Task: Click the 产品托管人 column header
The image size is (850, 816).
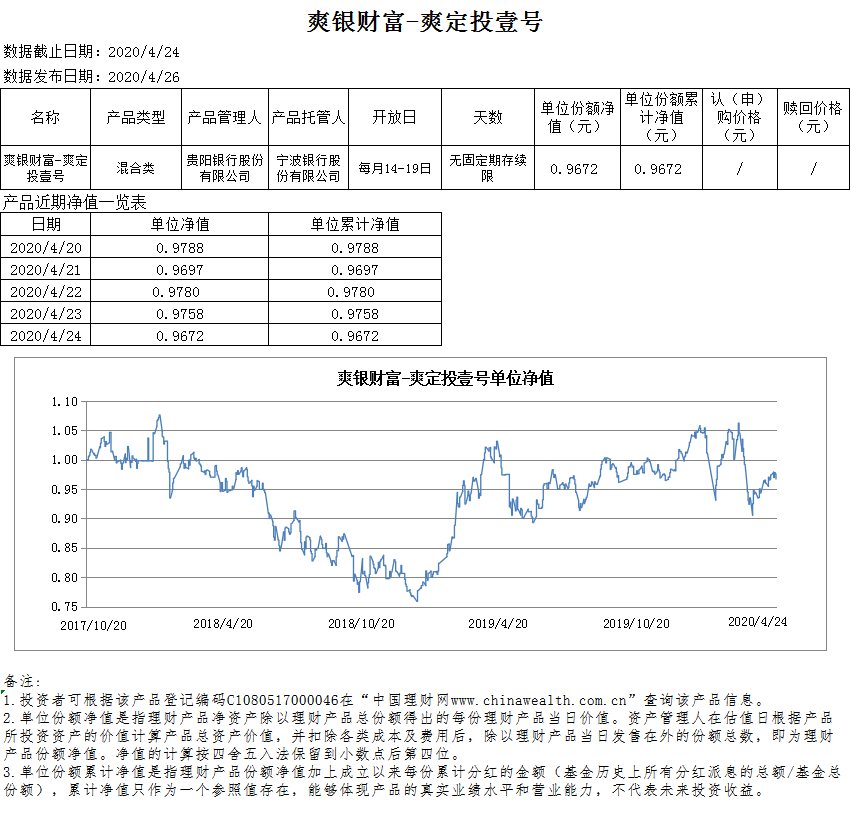Action: 308,117
